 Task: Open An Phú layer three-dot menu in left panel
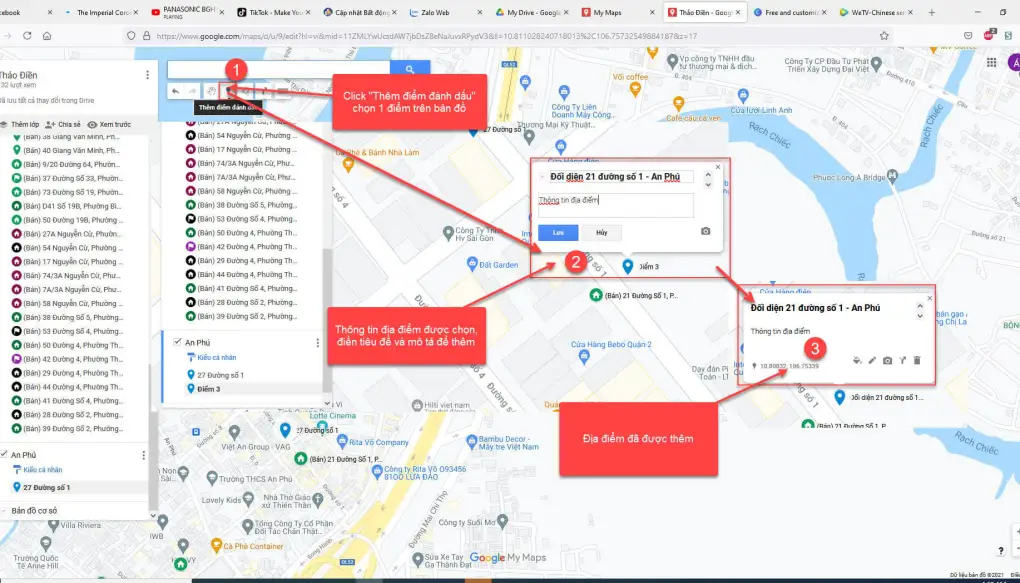coord(144,455)
